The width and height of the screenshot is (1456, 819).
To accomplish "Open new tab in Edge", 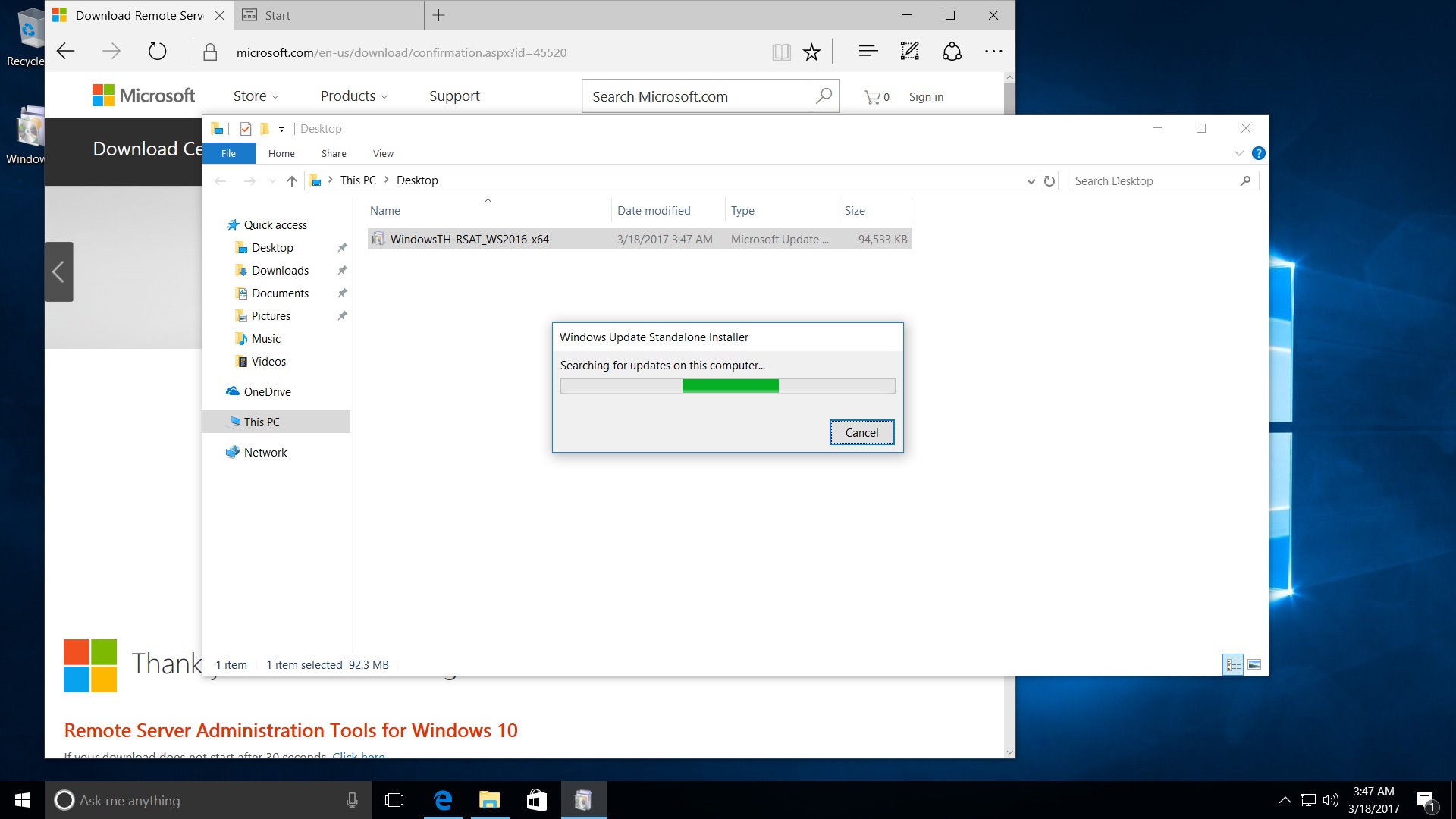I will [x=438, y=15].
